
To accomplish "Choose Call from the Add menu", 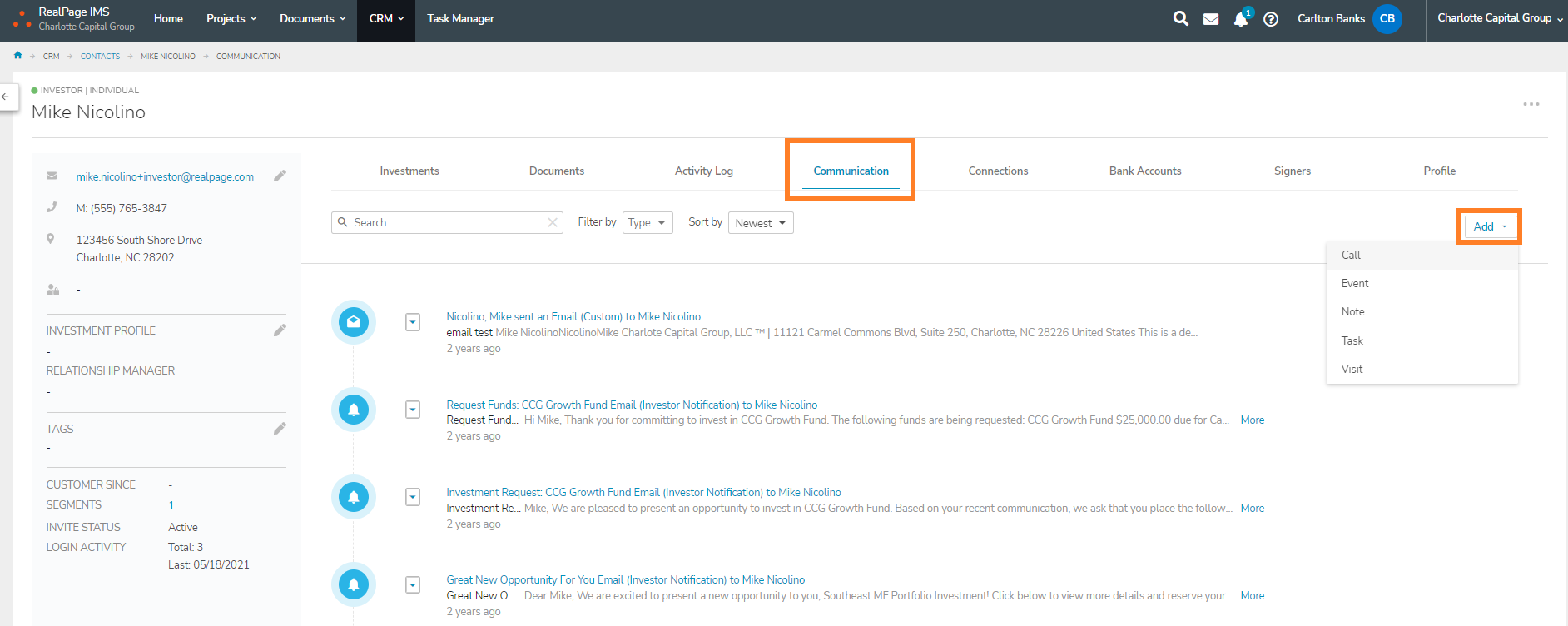I will click(x=1351, y=255).
